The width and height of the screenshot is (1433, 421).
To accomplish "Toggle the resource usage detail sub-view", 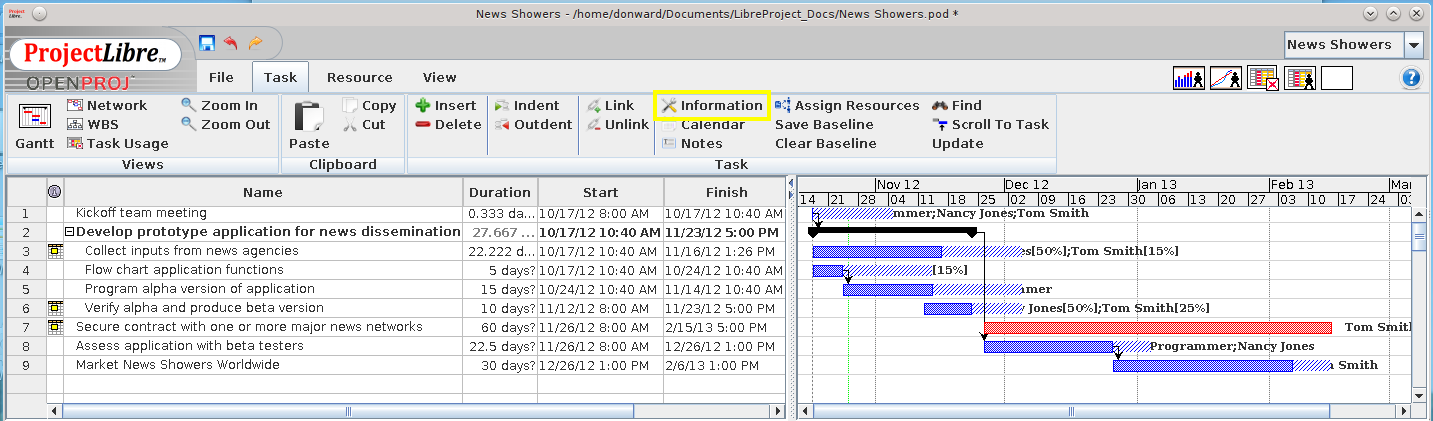I will (x=1299, y=78).
